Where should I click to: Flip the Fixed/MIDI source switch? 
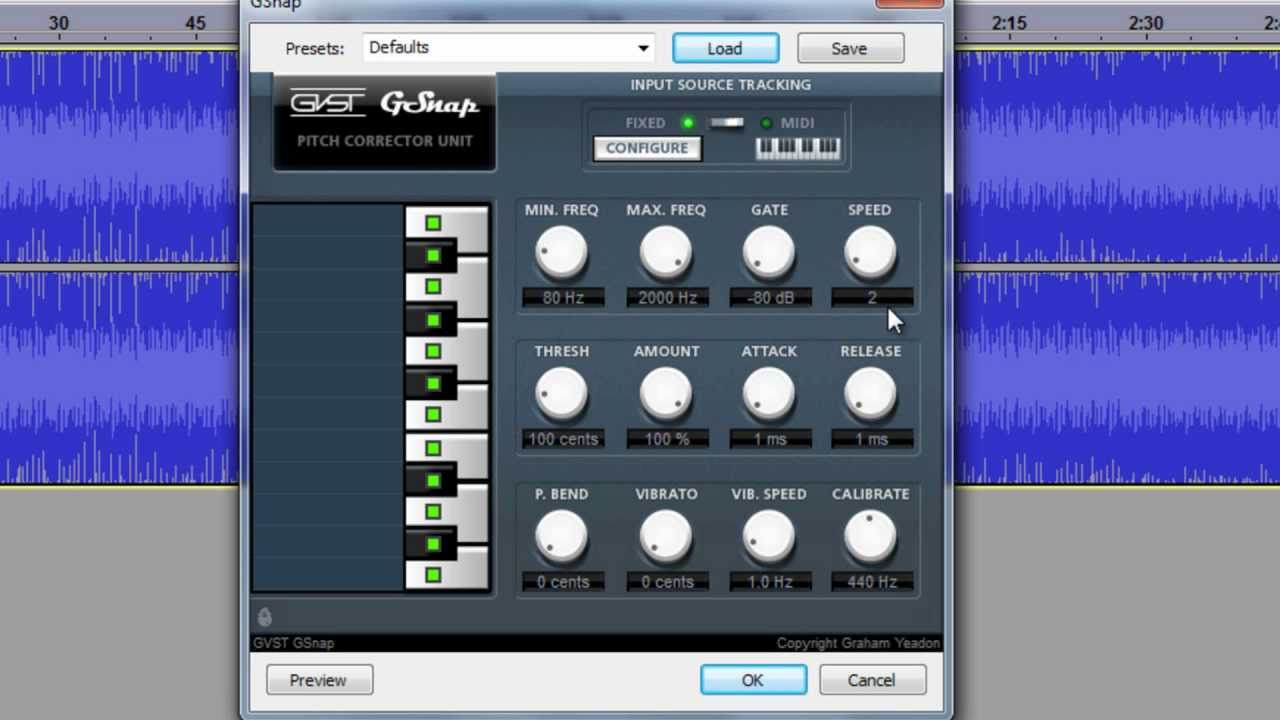point(727,123)
